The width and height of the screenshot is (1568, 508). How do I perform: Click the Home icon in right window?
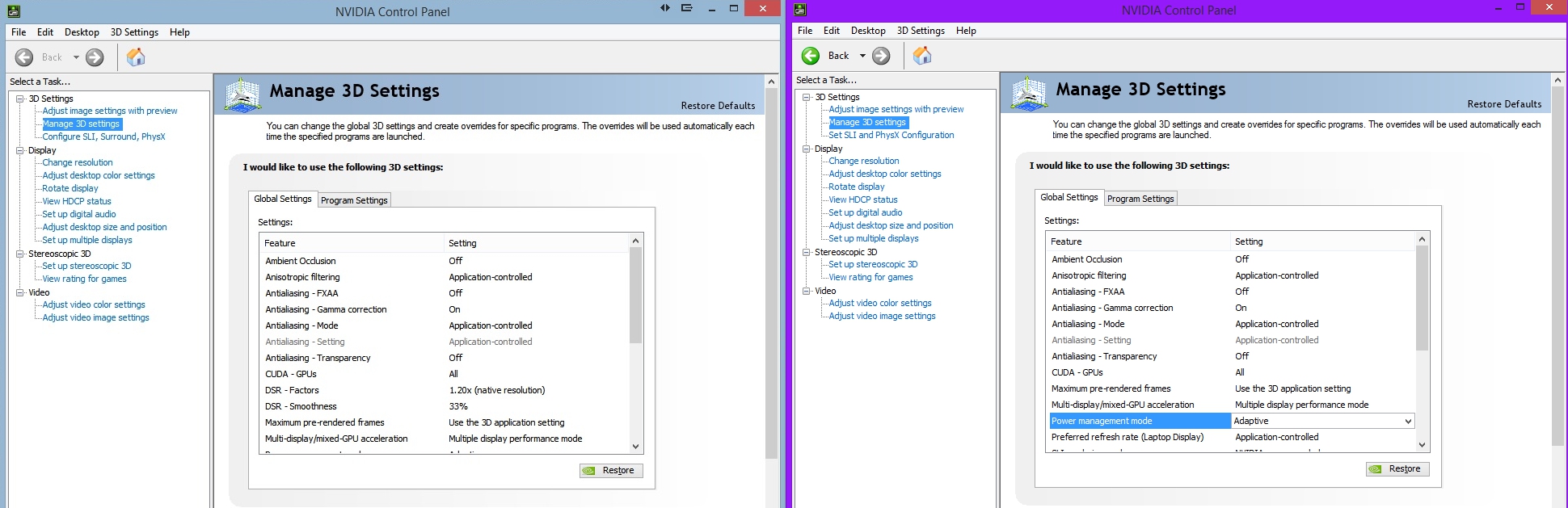coord(922,55)
